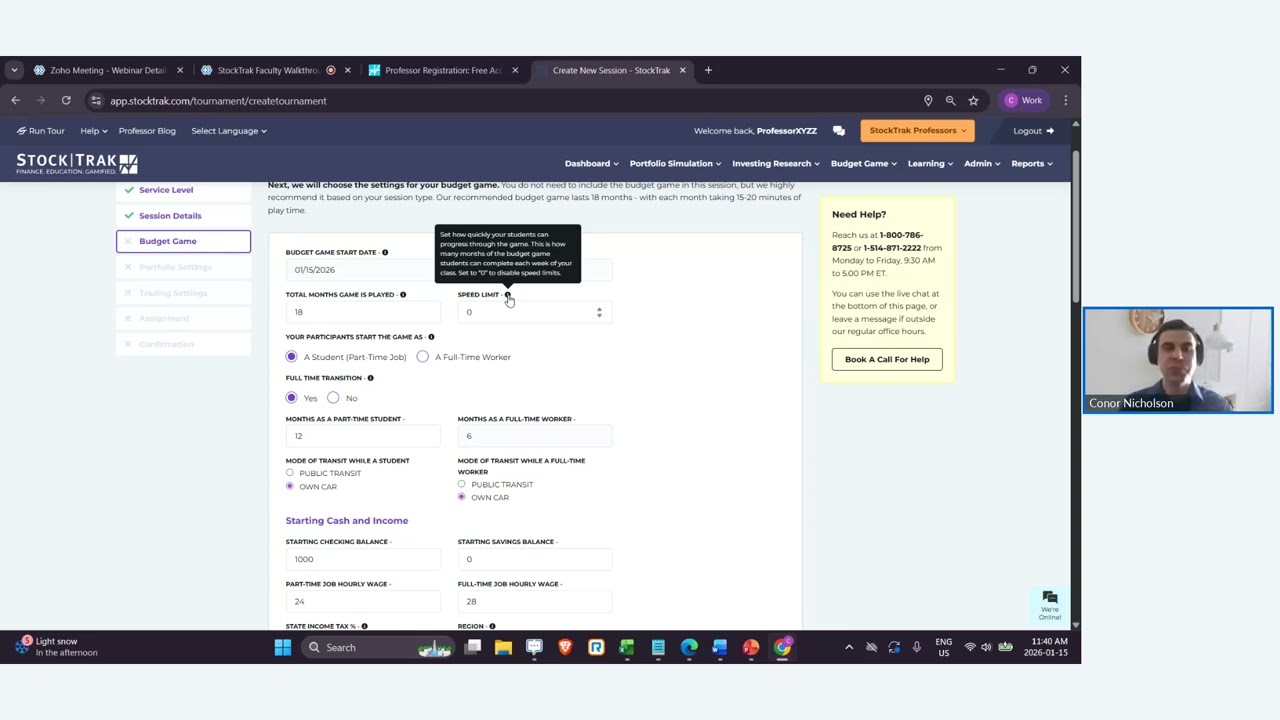This screenshot has height=720, width=1280.
Task: Open the Windows Start button
Action: pos(283,648)
